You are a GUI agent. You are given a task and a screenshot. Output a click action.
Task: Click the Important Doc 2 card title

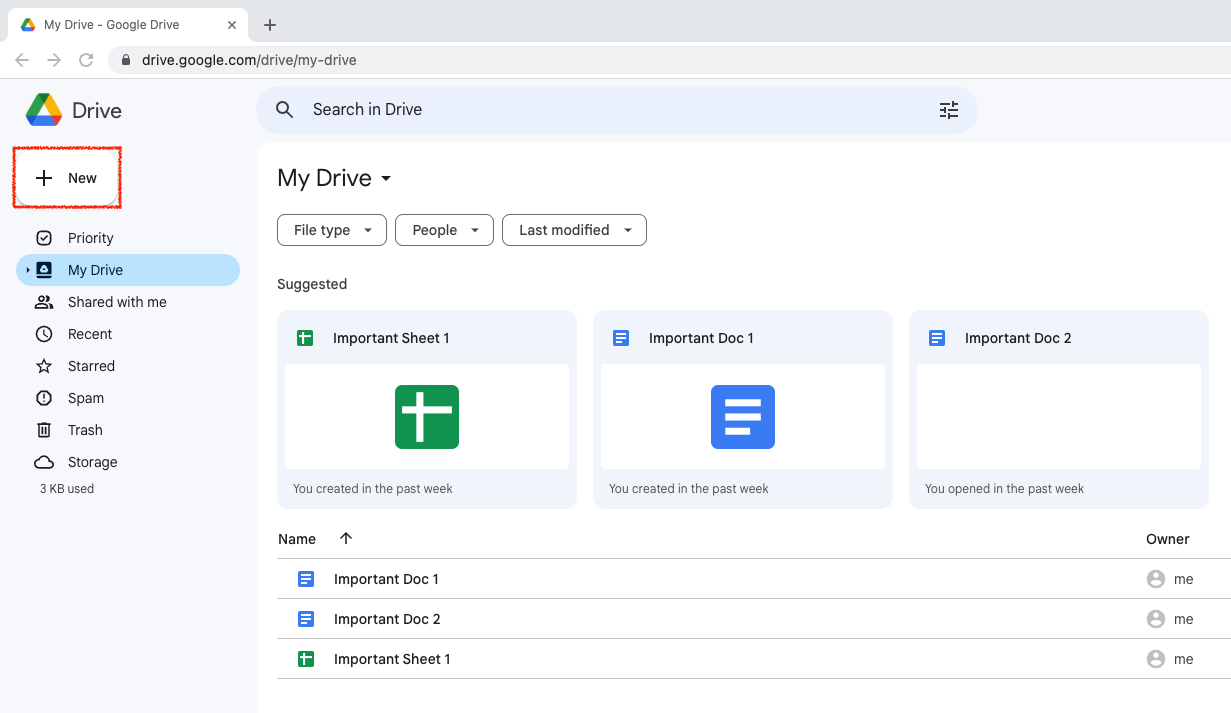point(1018,338)
